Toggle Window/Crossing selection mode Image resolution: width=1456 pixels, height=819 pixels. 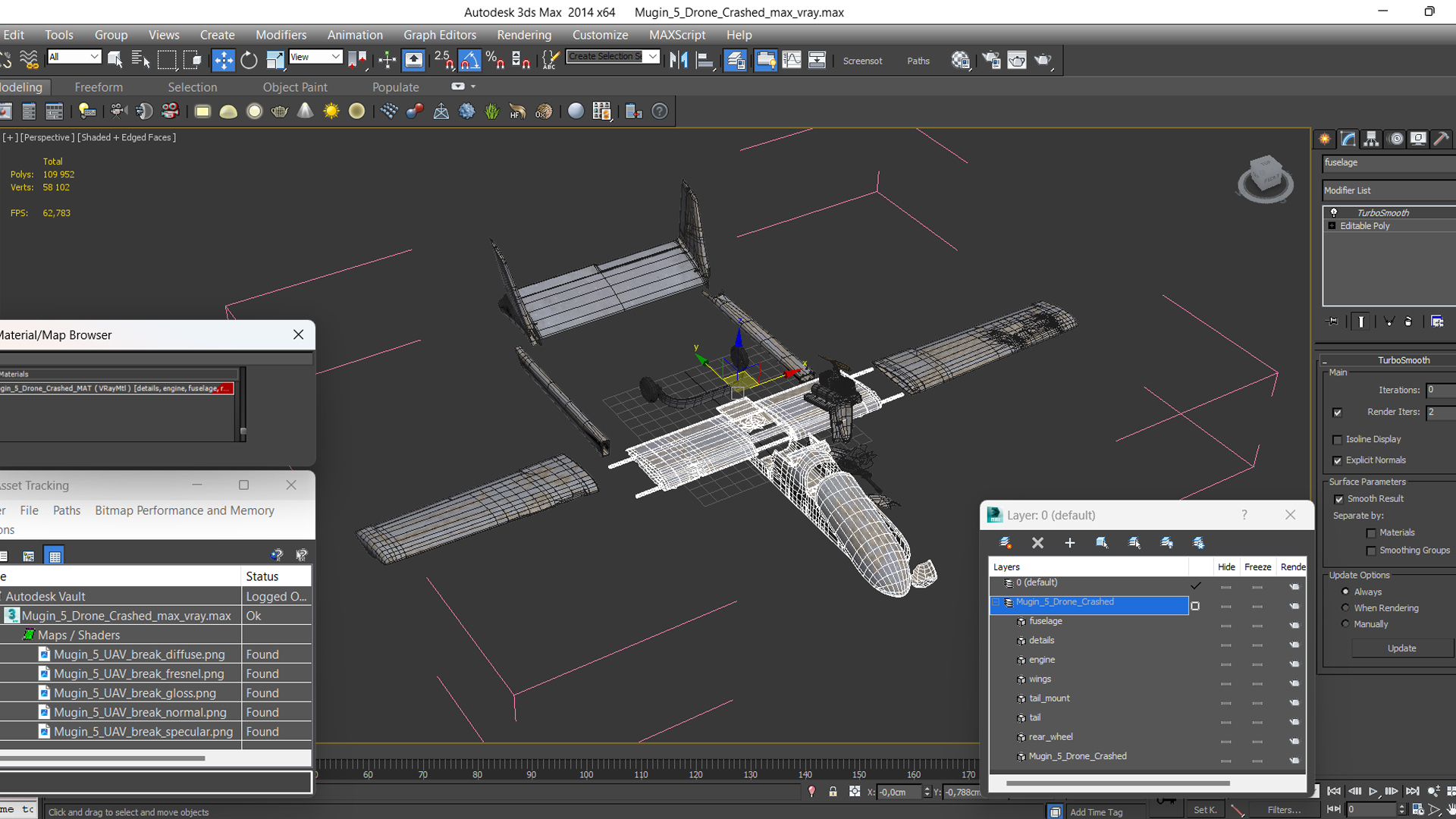(192, 60)
